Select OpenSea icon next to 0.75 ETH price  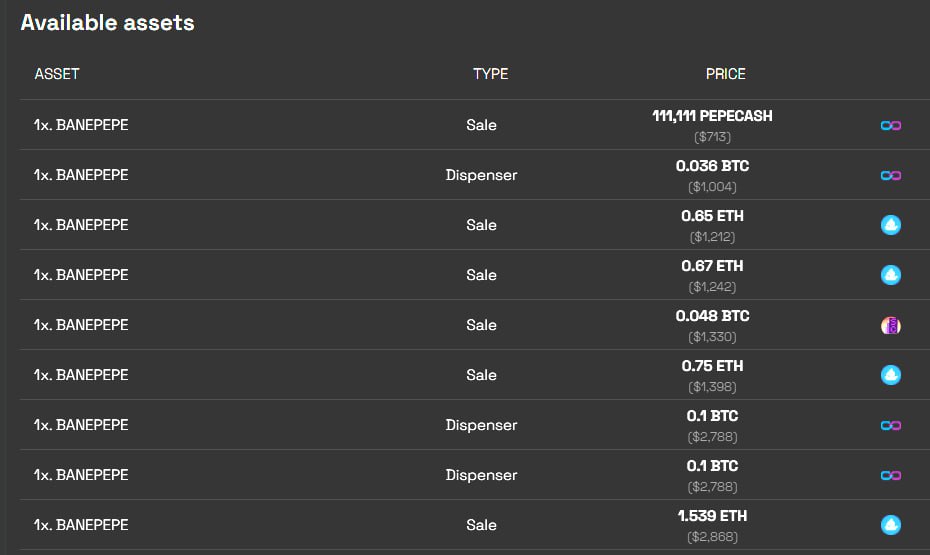(890, 375)
